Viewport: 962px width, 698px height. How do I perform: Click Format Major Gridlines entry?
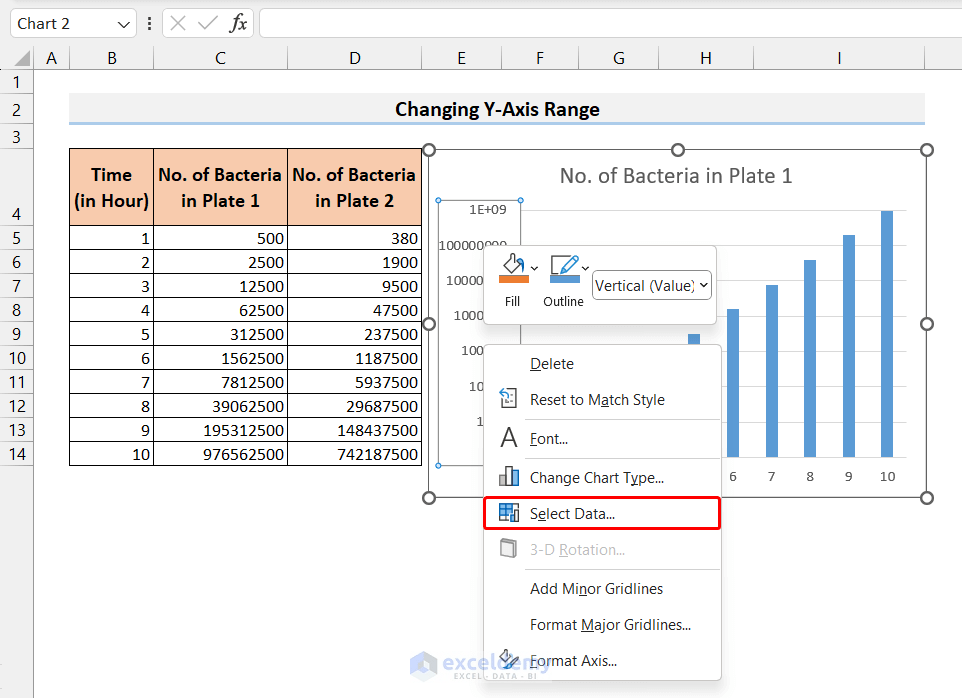point(611,624)
